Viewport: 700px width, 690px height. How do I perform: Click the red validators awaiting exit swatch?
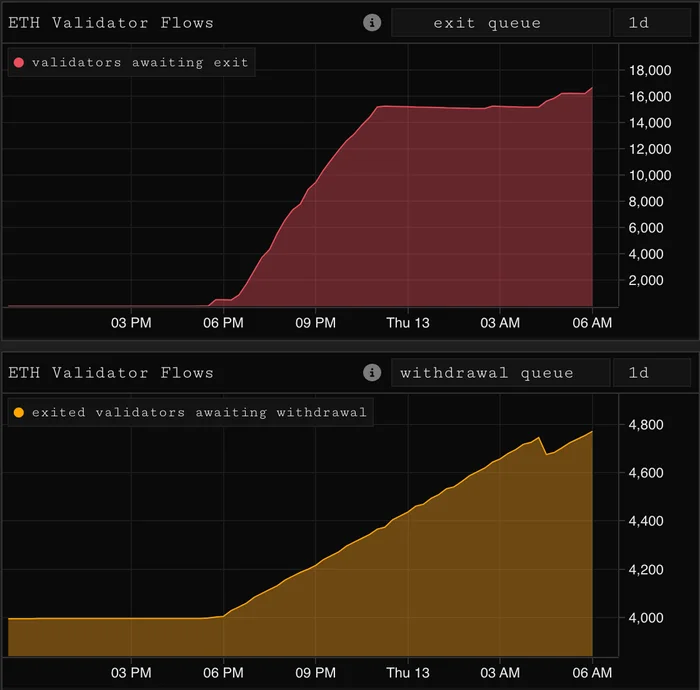coord(19,62)
